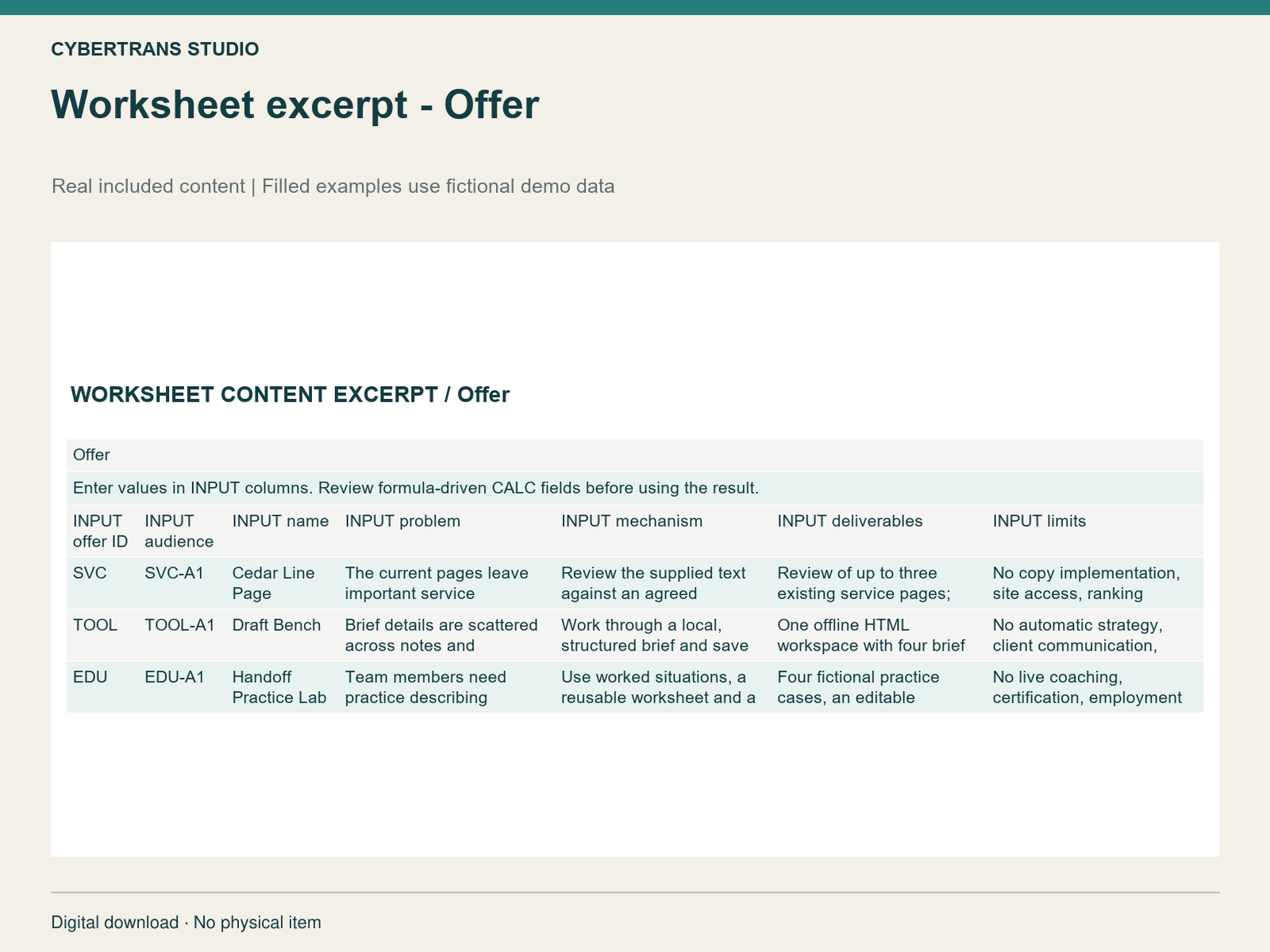Click the 'INPUT deliverables' column header
Screen dimensions: 1270x952
coord(879,532)
